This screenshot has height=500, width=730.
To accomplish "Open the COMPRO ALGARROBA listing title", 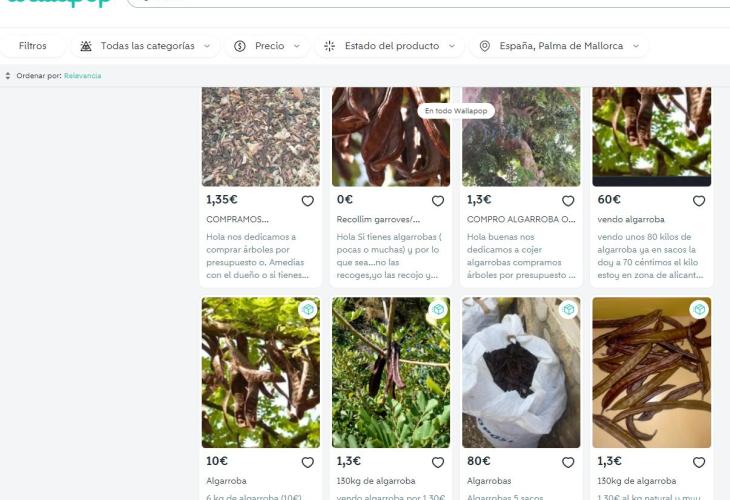I will coord(521,219).
